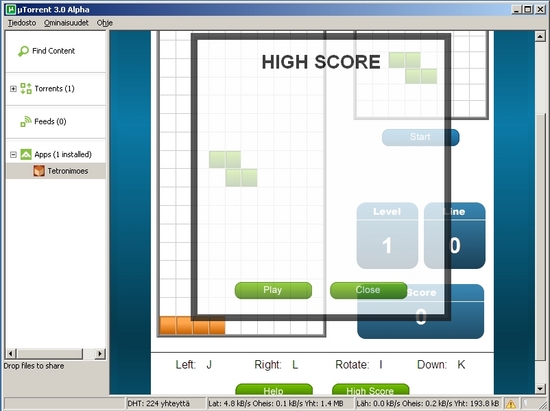Viewport: 550px width, 411px height.
Task: Expand the Torrents tree node
Action: pyautogui.click(x=13, y=89)
